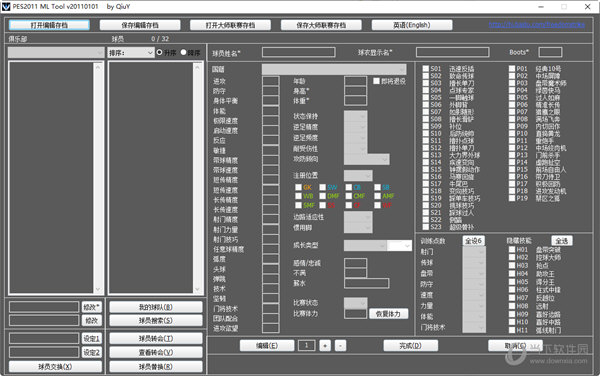Check the GK position box
Image resolution: width=600 pixels, height=376 pixels.
pyautogui.click(x=298, y=187)
